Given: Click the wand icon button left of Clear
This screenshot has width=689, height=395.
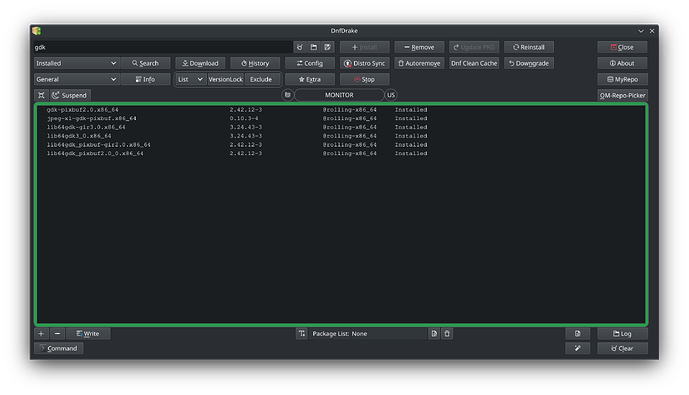Looking at the screenshot, I should (577, 348).
